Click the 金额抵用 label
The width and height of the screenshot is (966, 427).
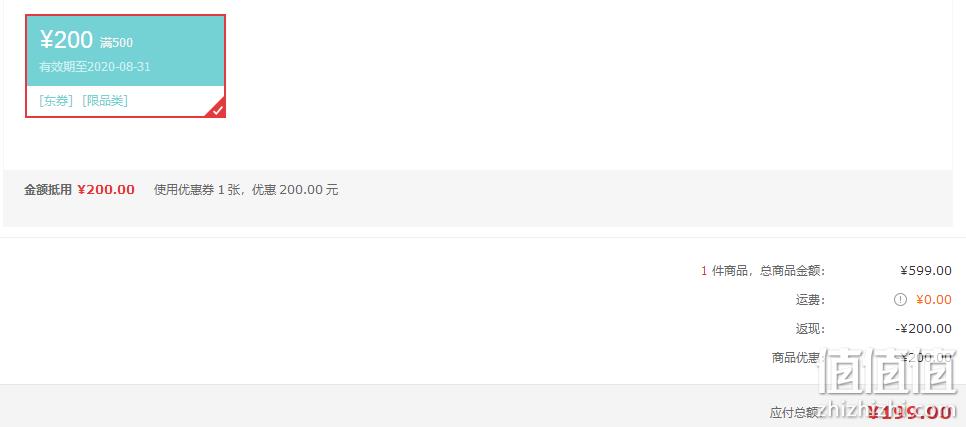tap(48, 190)
